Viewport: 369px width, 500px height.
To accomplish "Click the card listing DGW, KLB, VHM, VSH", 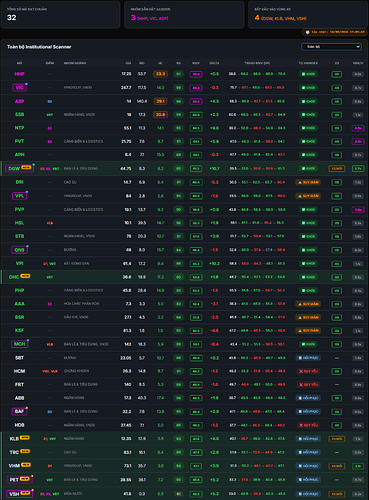I will click(x=308, y=15).
